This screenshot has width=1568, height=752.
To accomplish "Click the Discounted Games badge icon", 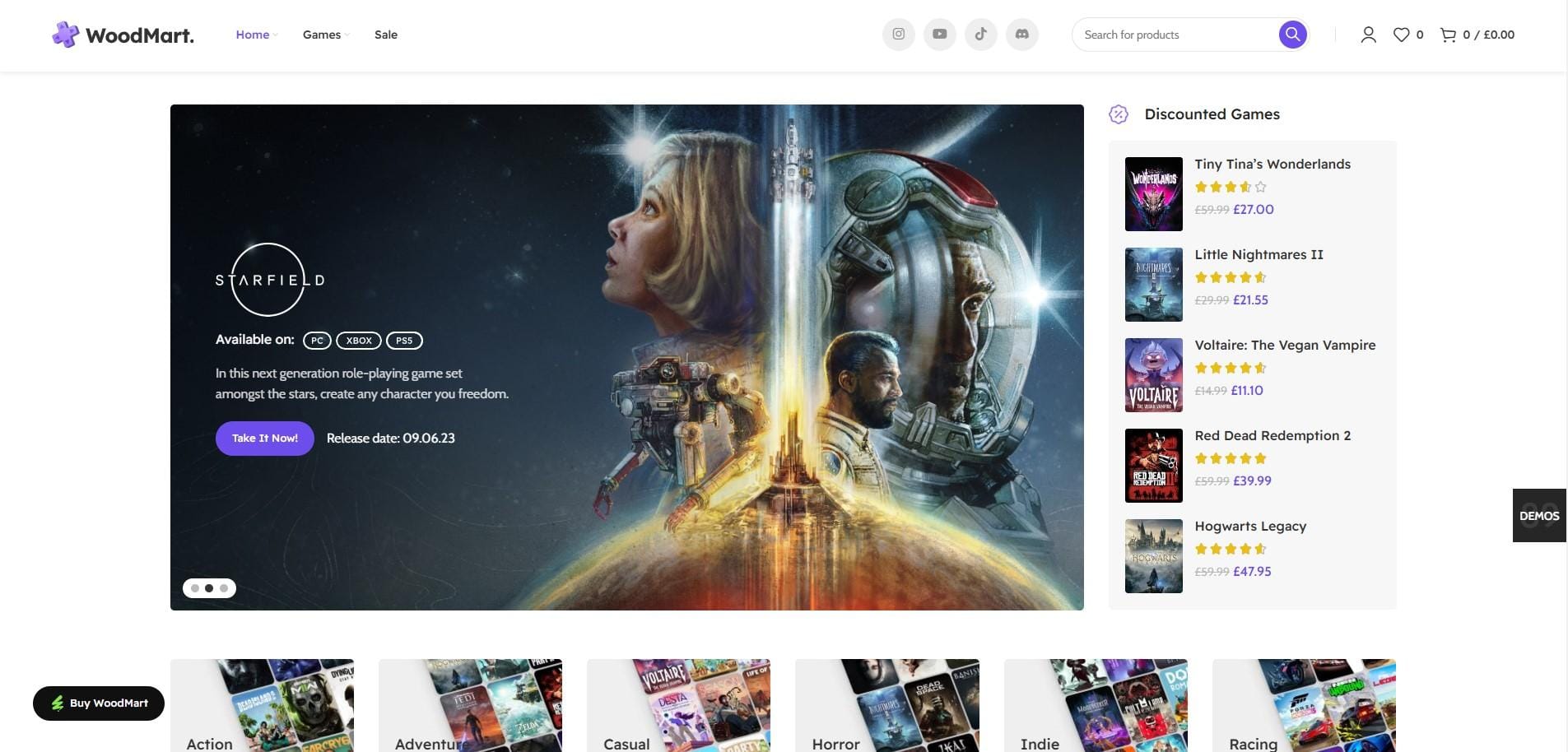I will coord(1118,114).
